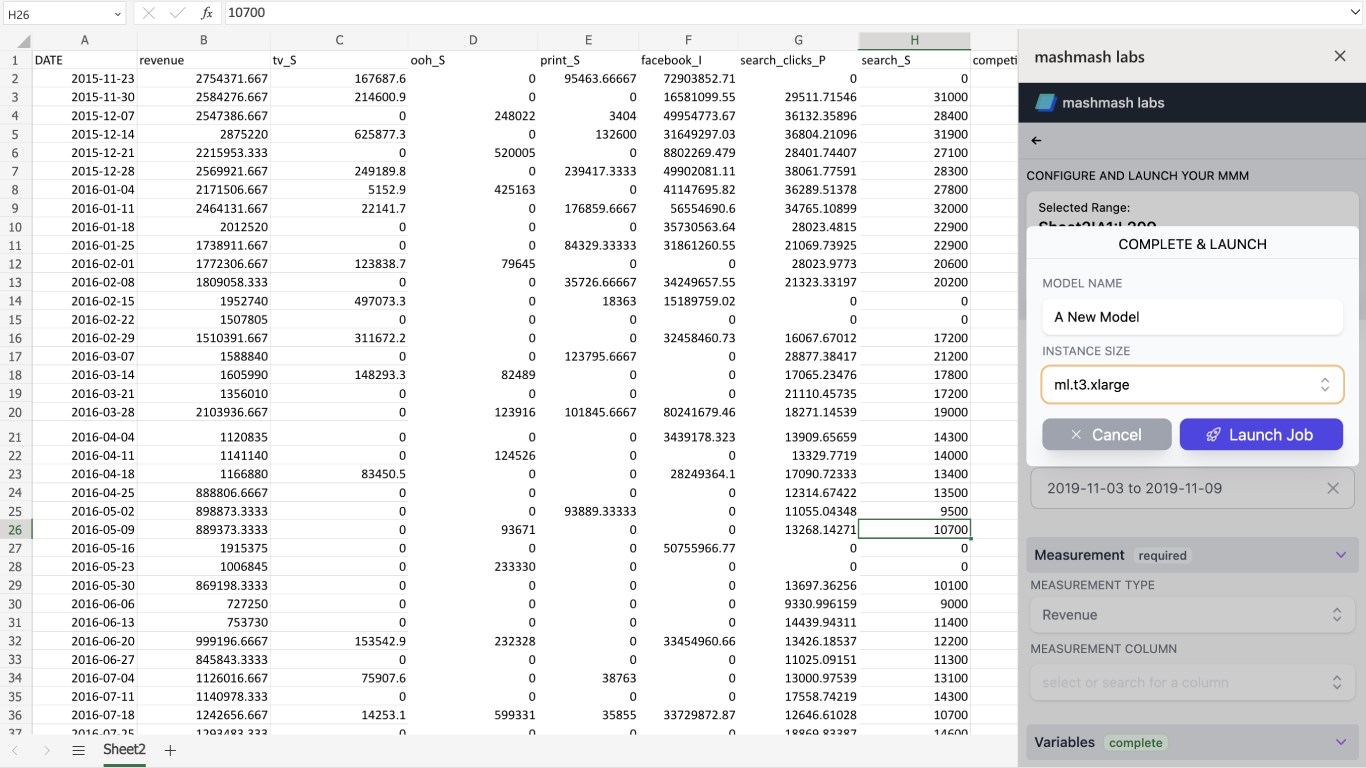Select column H header
This screenshot has height=768, width=1366.
(x=914, y=40)
